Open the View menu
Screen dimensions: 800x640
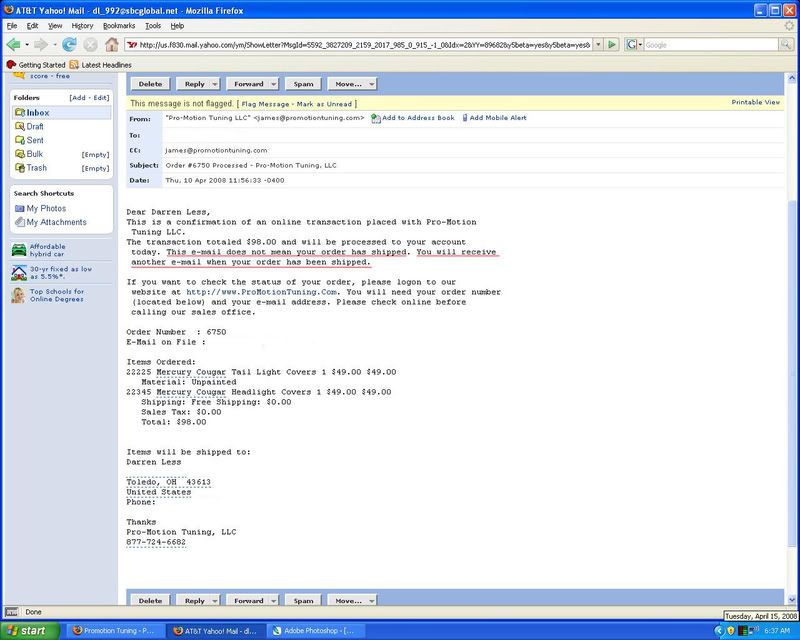(x=55, y=26)
